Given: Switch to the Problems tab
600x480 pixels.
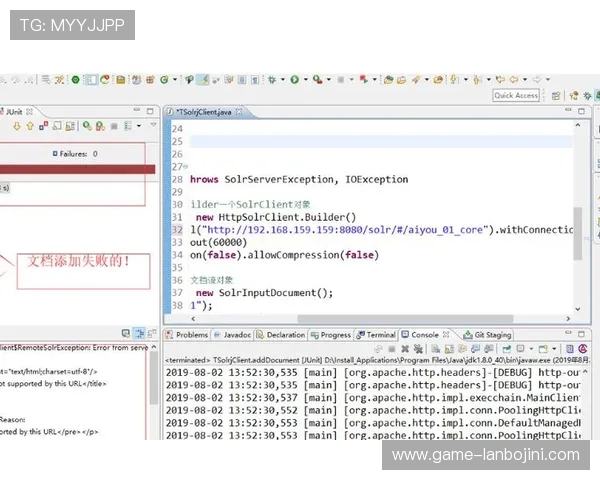Looking at the screenshot, I should tap(191, 335).
